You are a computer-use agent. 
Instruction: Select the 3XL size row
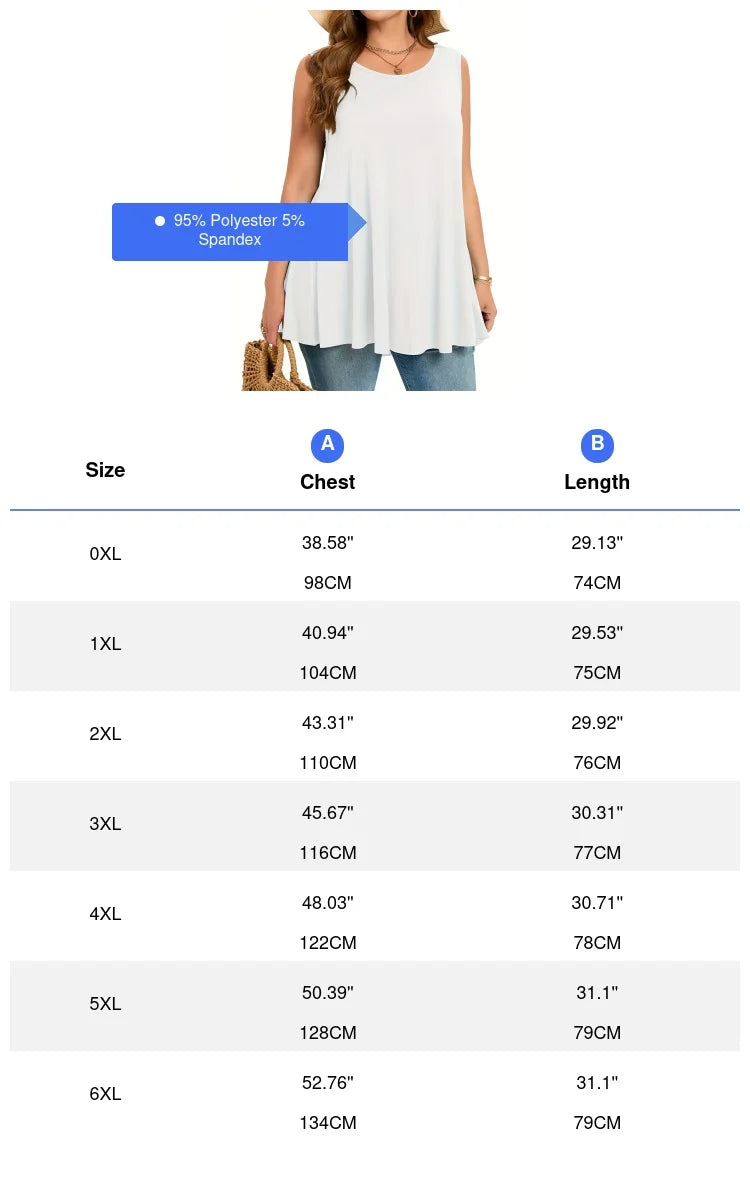coord(375,826)
